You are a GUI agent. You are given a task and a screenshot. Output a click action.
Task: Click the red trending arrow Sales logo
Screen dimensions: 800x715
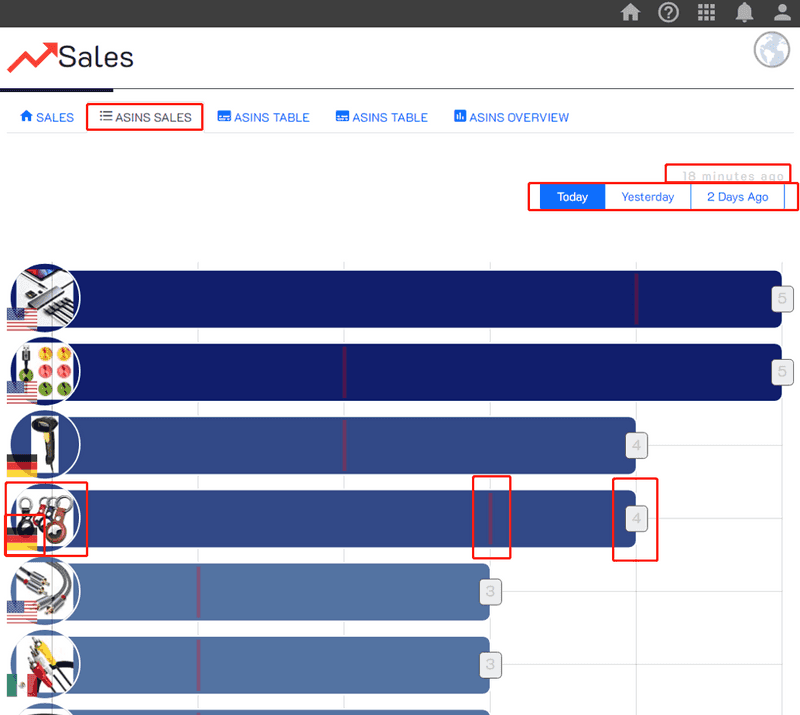pyautogui.click(x=32, y=58)
